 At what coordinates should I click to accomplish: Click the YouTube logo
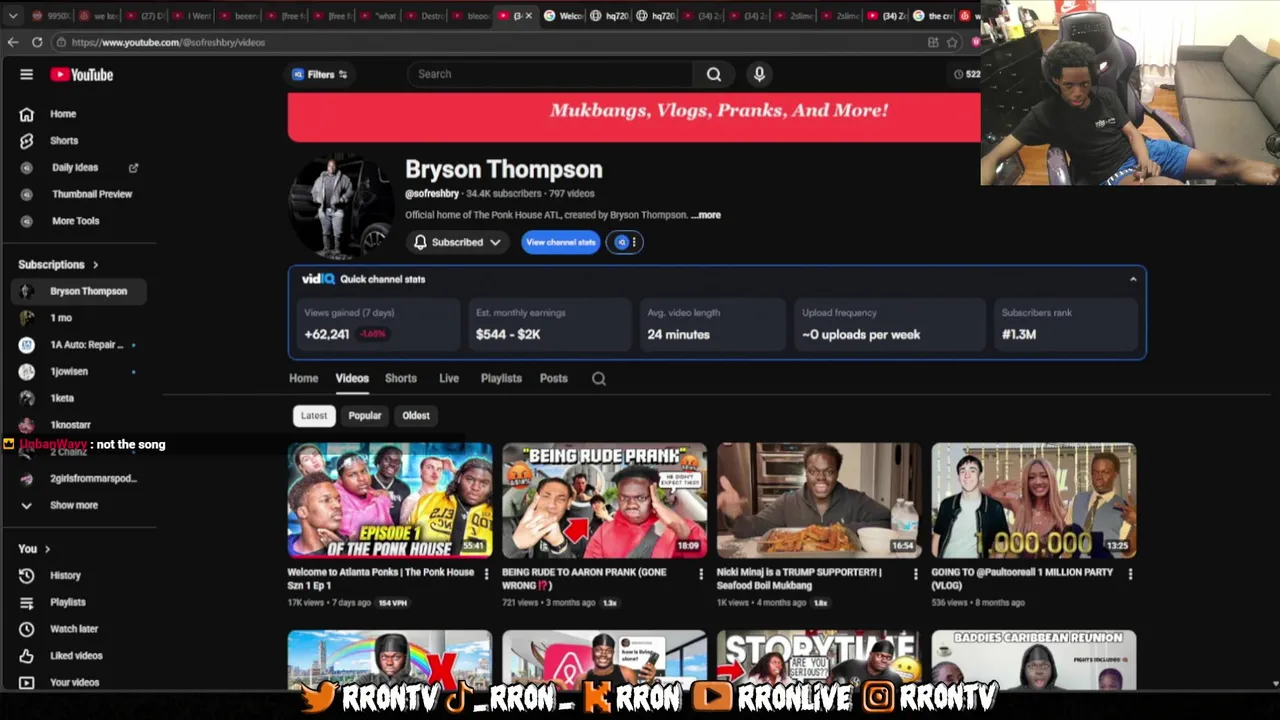click(82, 74)
